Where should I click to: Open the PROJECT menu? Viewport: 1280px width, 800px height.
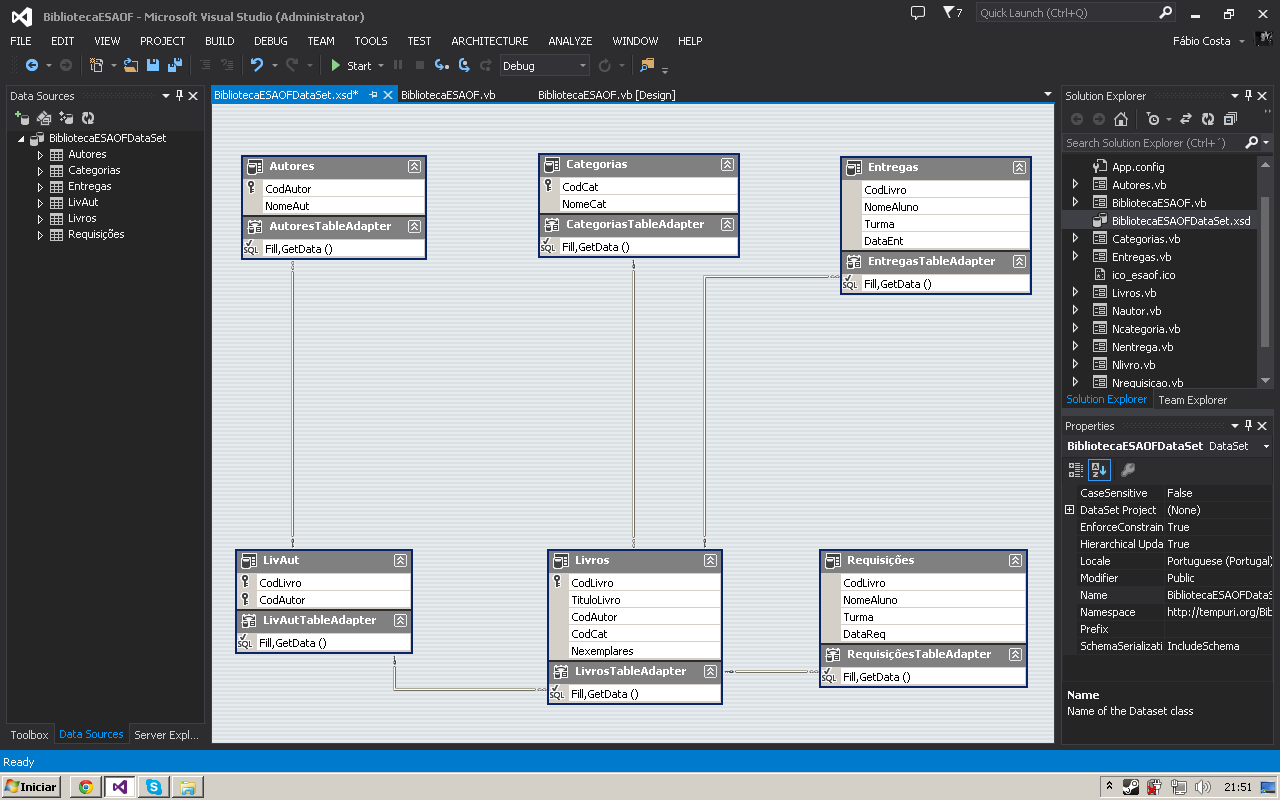(x=163, y=41)
